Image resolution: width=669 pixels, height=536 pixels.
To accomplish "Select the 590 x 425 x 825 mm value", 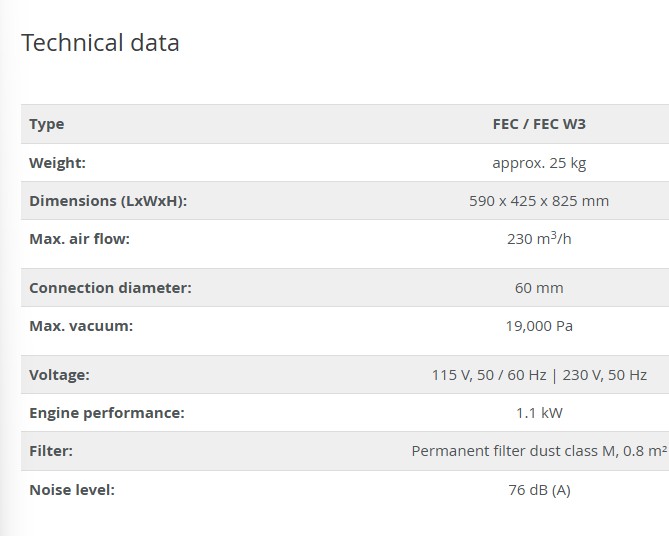I will coord(539,200).
